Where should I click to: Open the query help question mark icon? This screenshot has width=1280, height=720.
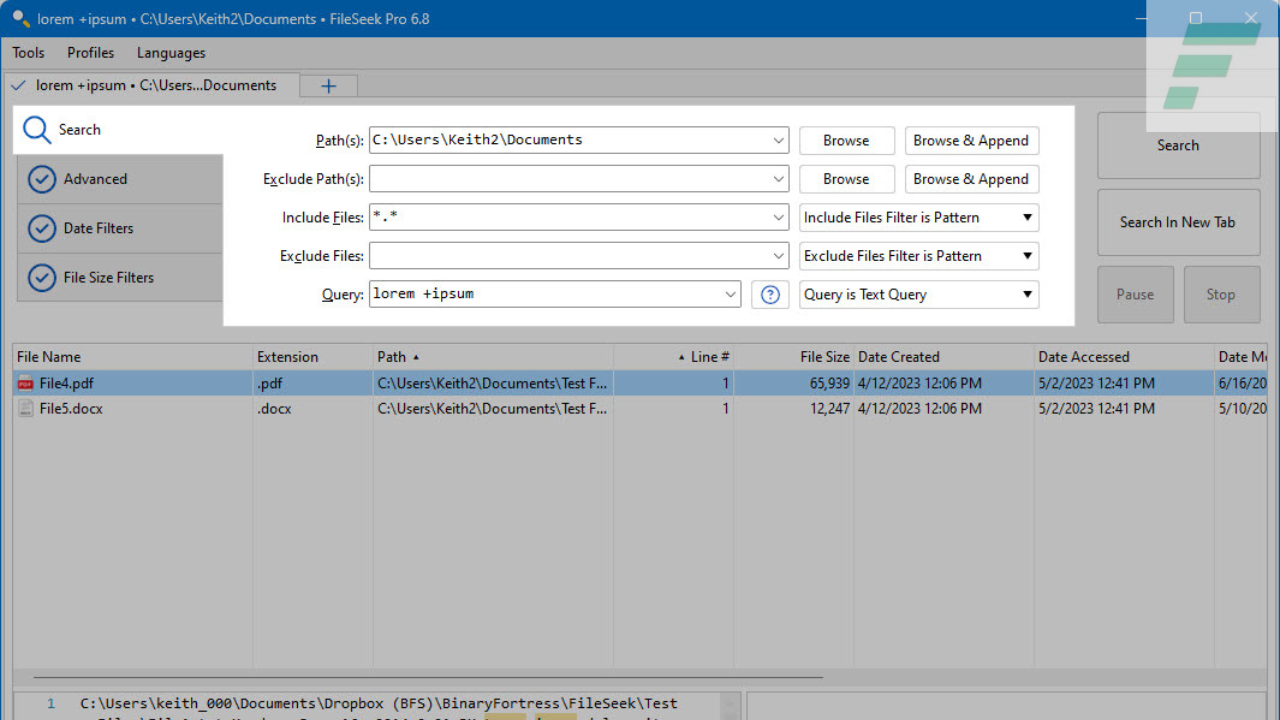(x=770, y=295)
